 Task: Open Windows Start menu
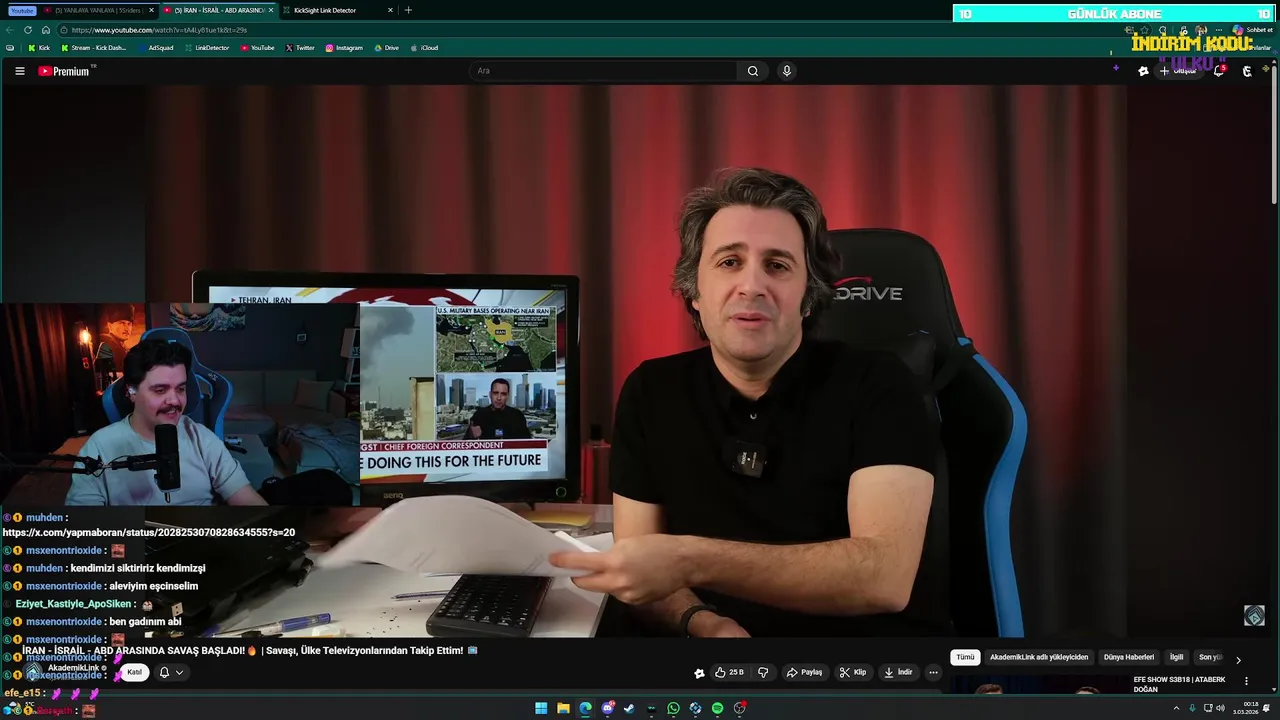[x=541, y=708]
